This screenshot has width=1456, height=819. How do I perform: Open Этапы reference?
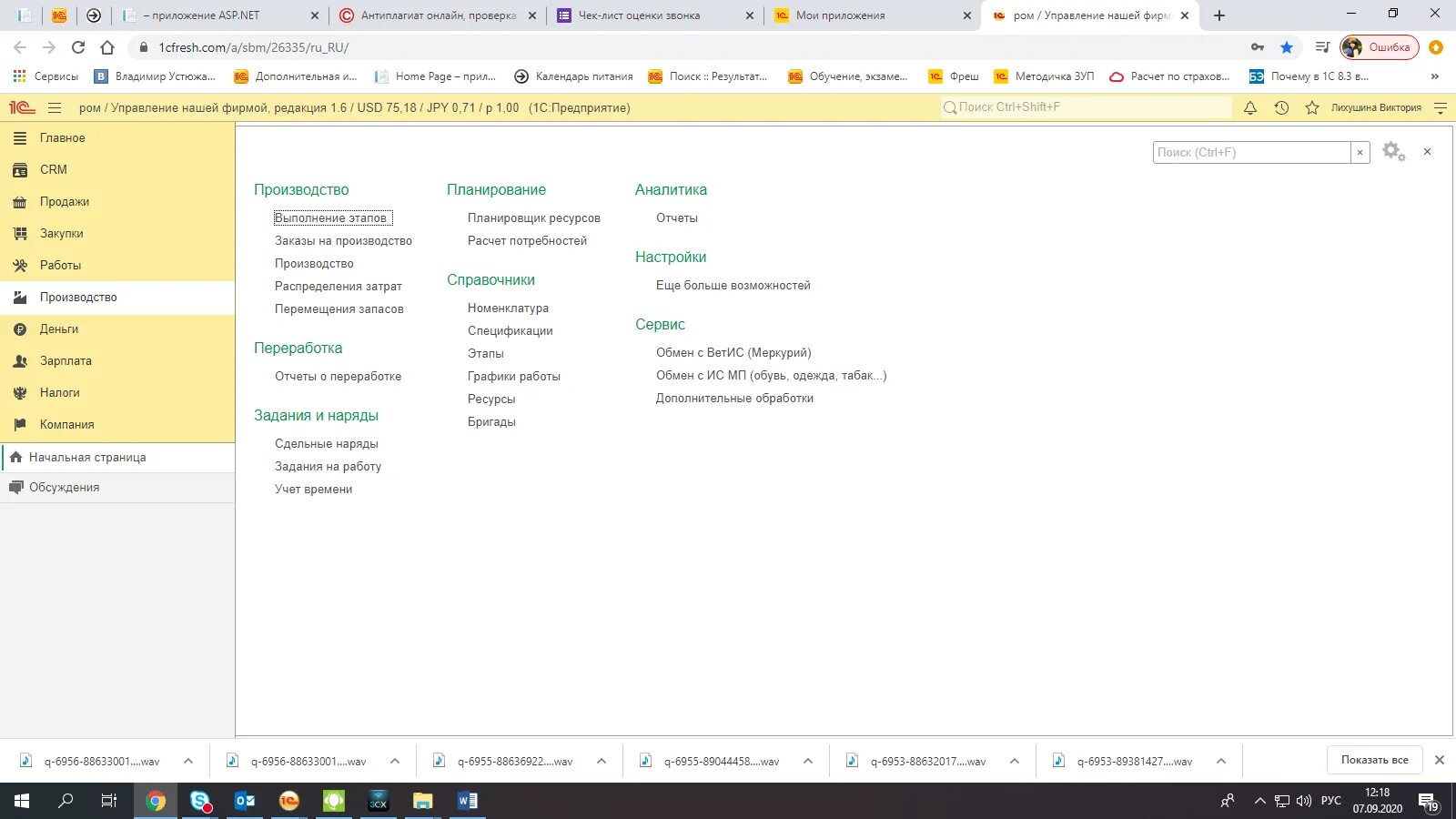[x=485, y=354]
